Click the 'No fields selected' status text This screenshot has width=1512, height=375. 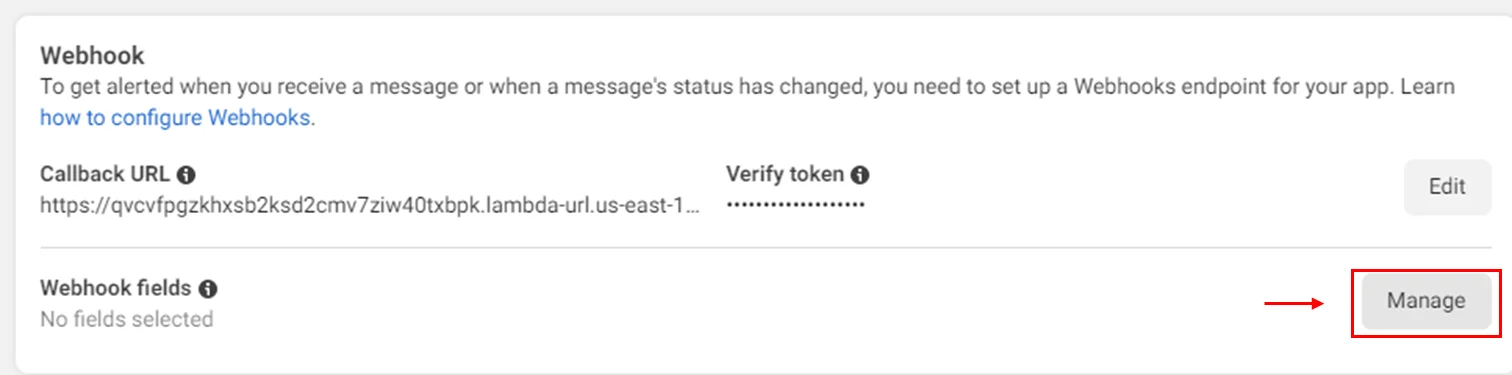127,320
